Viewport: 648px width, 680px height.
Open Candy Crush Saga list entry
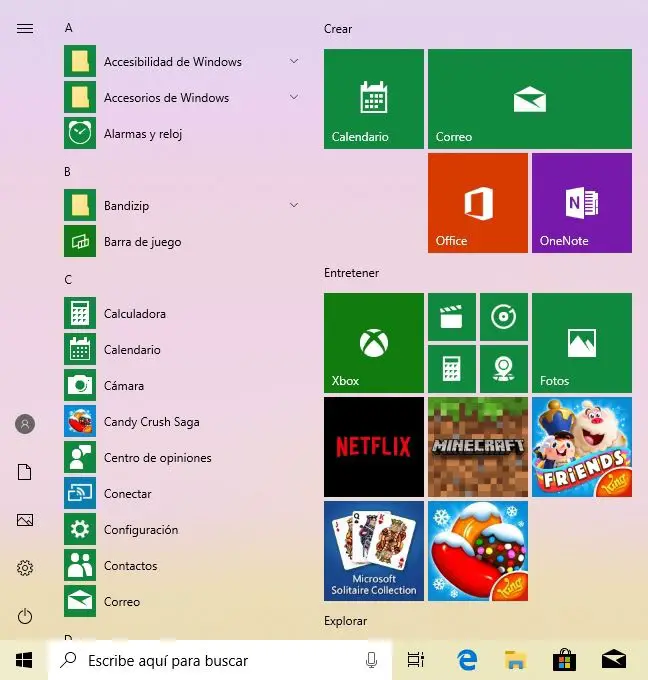[x=182, y=421]
